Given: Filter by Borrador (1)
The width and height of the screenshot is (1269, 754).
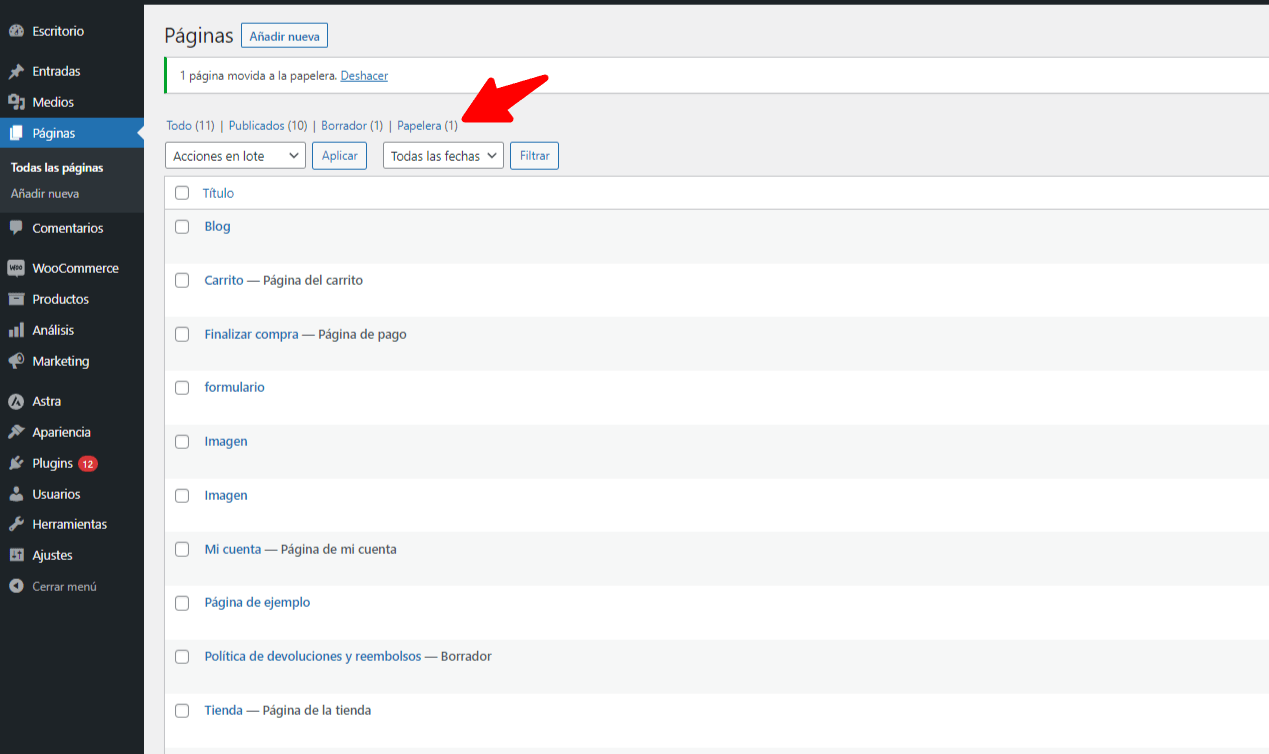Looking at the screenshot, I should click(352, 126).
